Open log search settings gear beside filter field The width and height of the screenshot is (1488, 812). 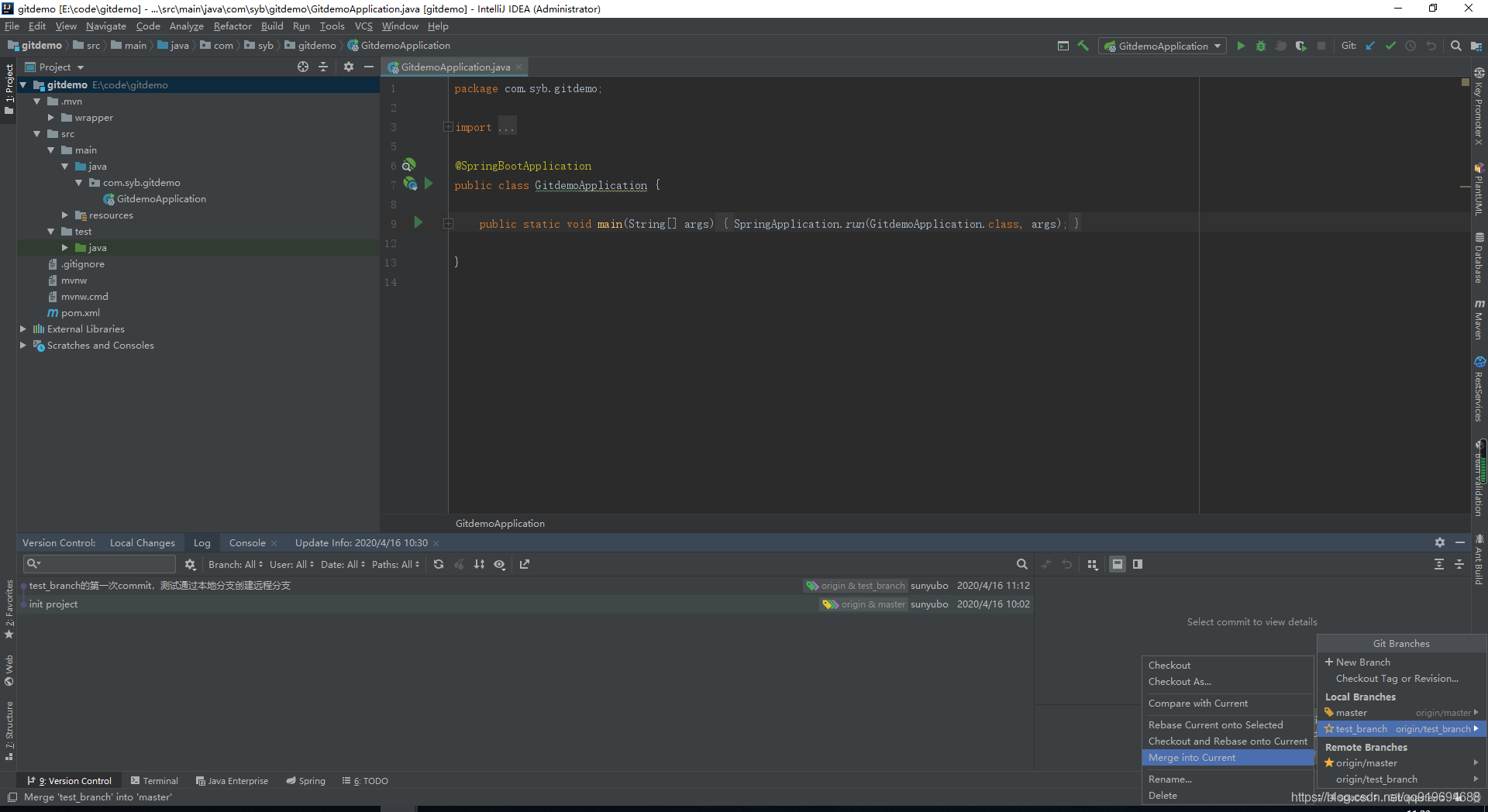pos(190,564)
